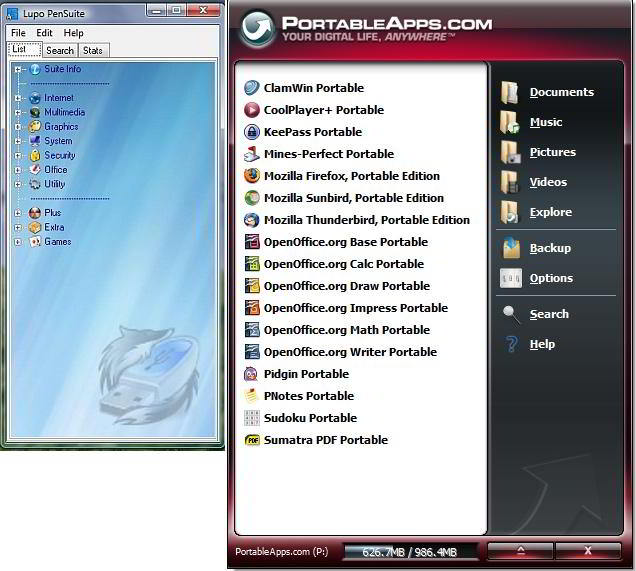Click the Mozilla Thunderbird icon
This screenshot has width=636, height=571.
pos(251,220)
